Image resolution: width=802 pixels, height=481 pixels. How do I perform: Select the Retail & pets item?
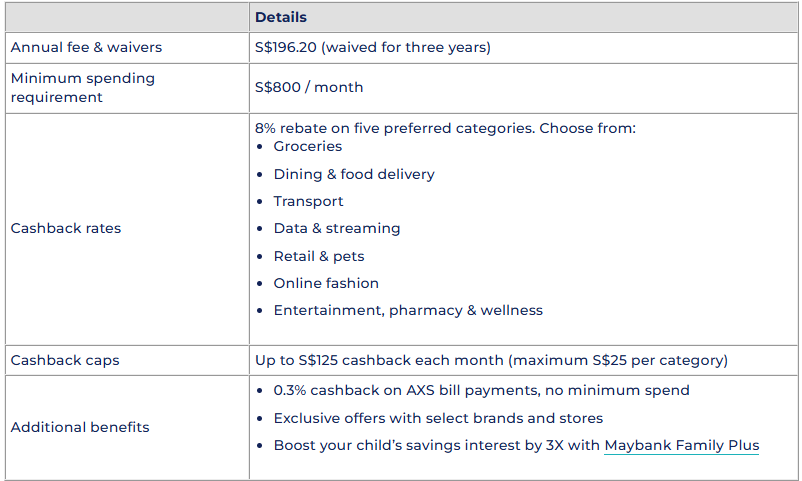point(319,256)
